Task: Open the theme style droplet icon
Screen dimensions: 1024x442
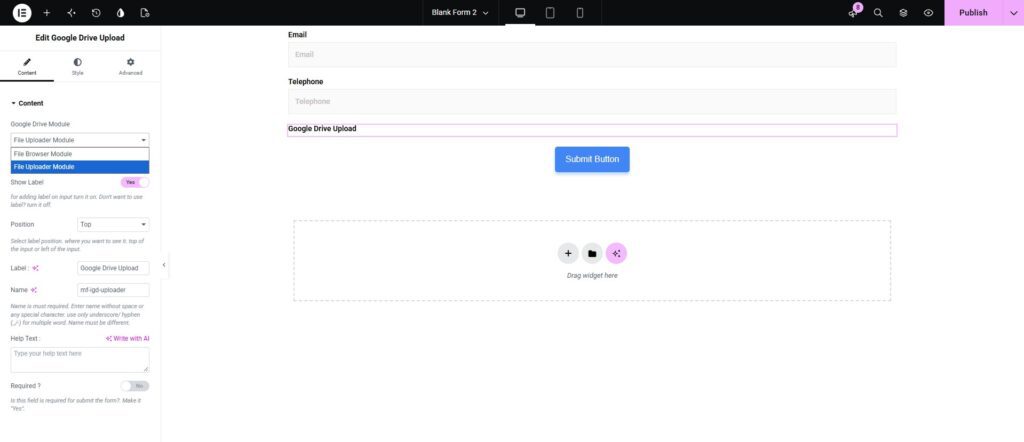Action: [x=120, y=12]
